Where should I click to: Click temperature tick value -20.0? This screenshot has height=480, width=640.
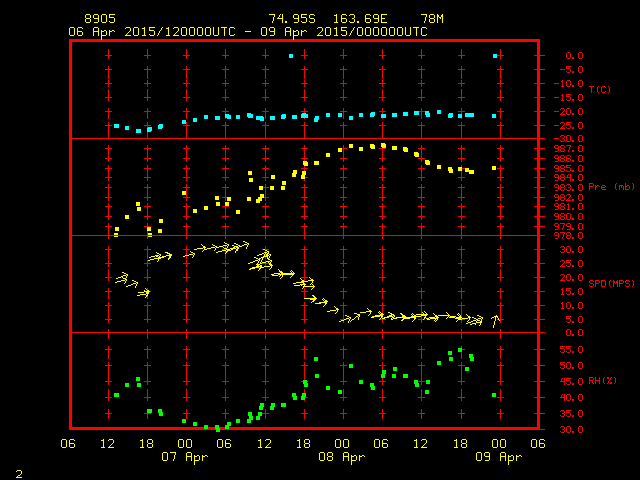569,112
